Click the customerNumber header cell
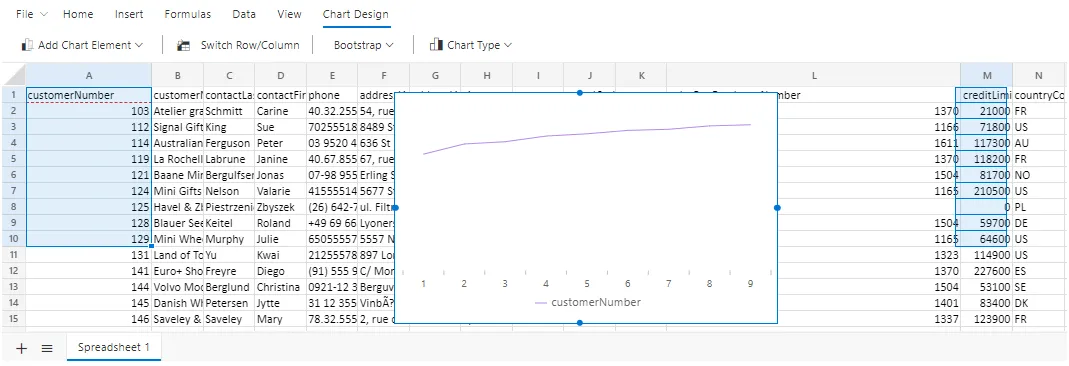This screenshot has width=1069, height=366. click(x=89, y=95)
